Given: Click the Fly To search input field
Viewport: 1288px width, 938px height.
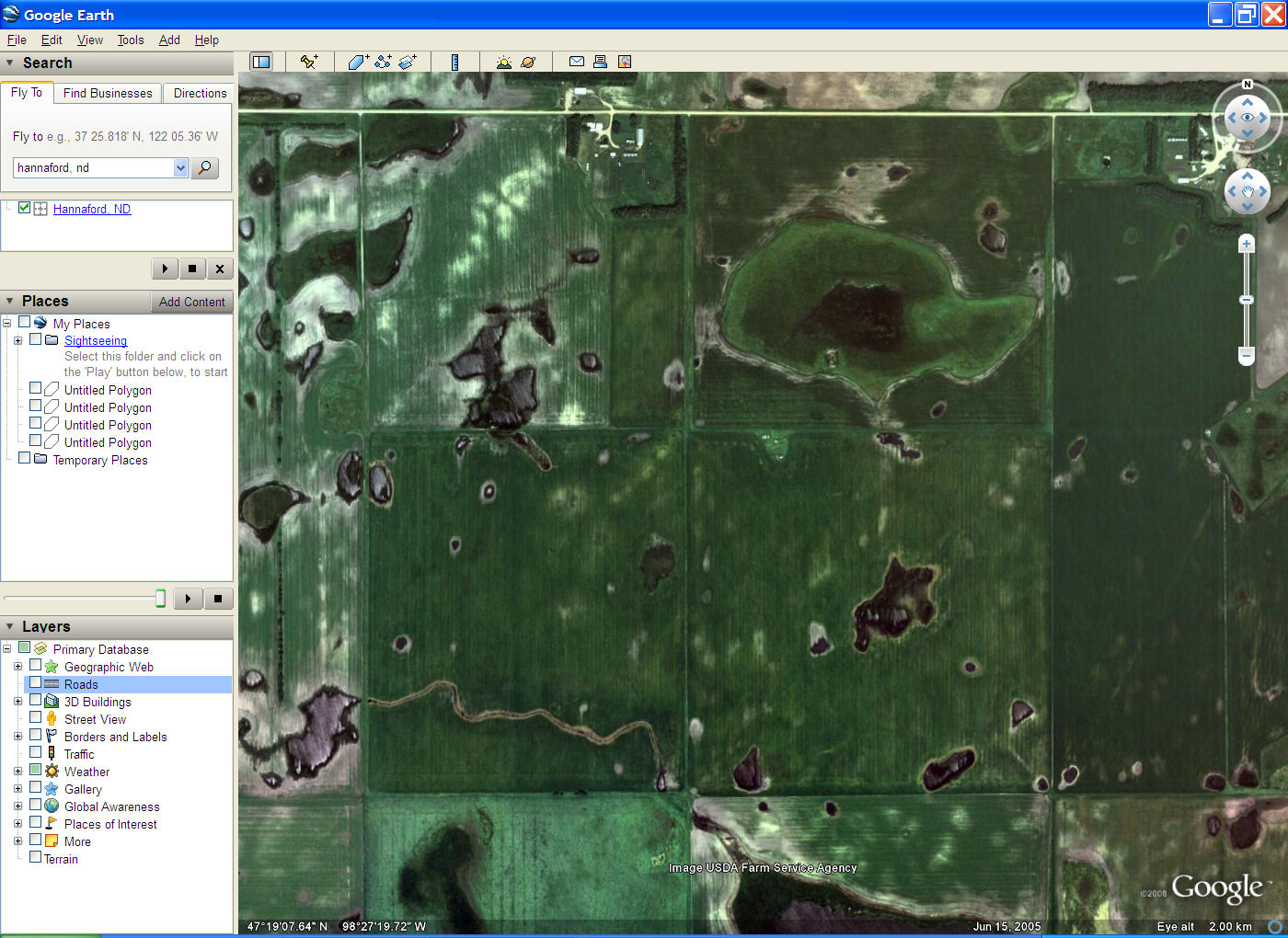Looking at the screenshot, I should pos(94,167).
